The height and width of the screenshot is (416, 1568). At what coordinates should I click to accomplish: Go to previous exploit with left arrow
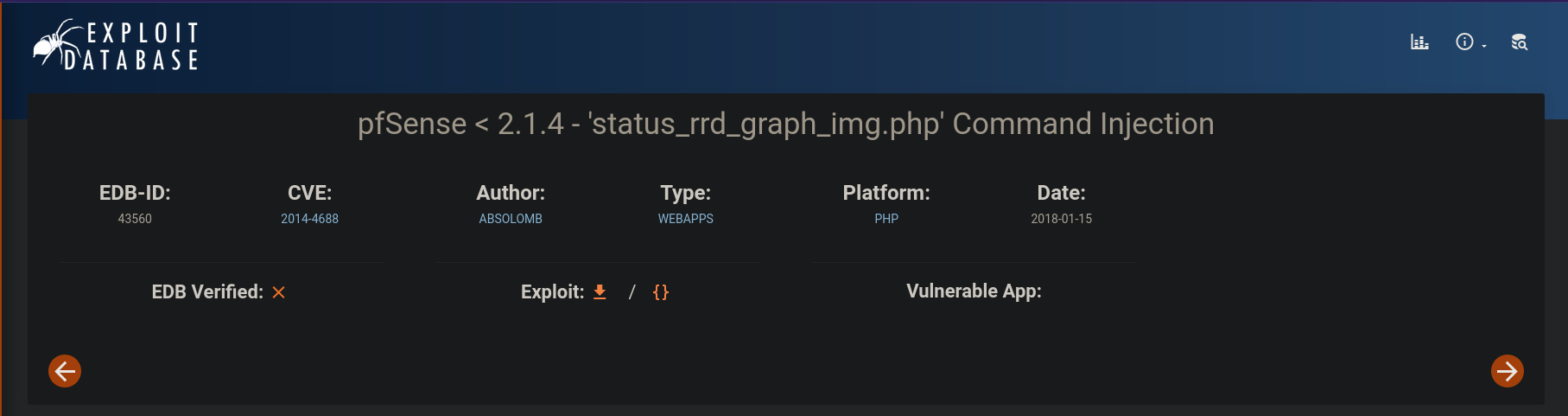coord(65,371)
